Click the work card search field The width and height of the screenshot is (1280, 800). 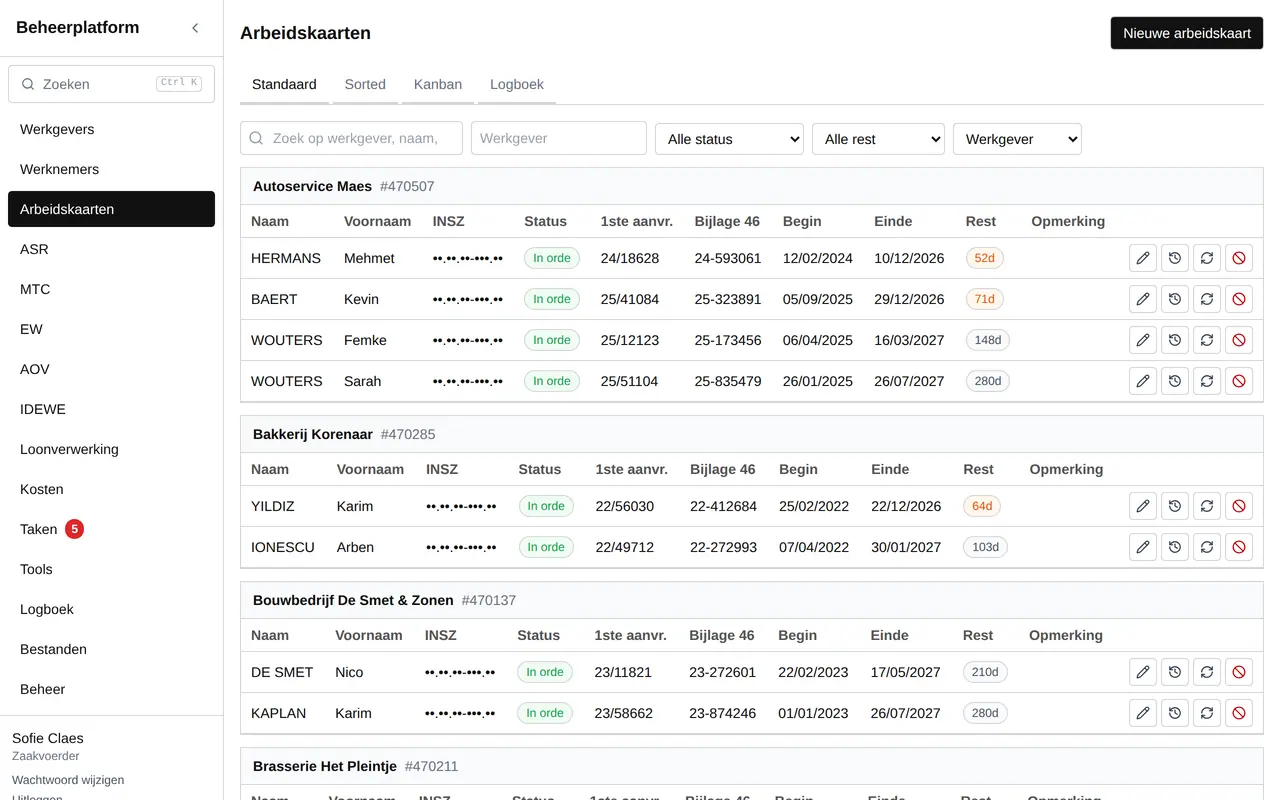click(351, 138)
